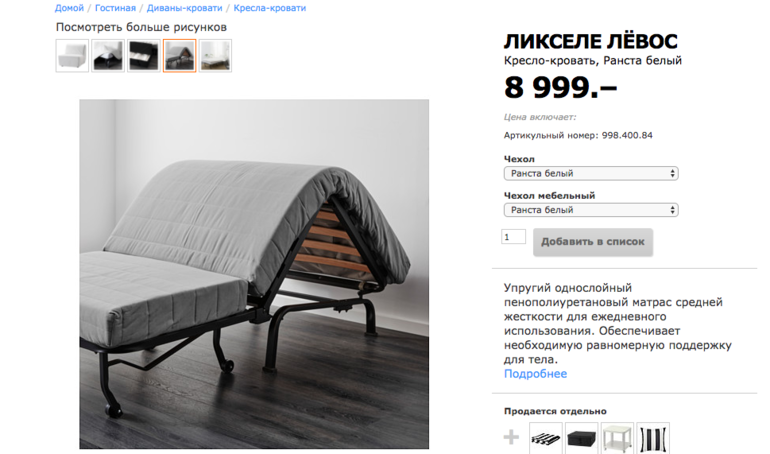Open the striped cushion accessory icon
This screenshot has height=454, width=770.
tap(546, 438)
